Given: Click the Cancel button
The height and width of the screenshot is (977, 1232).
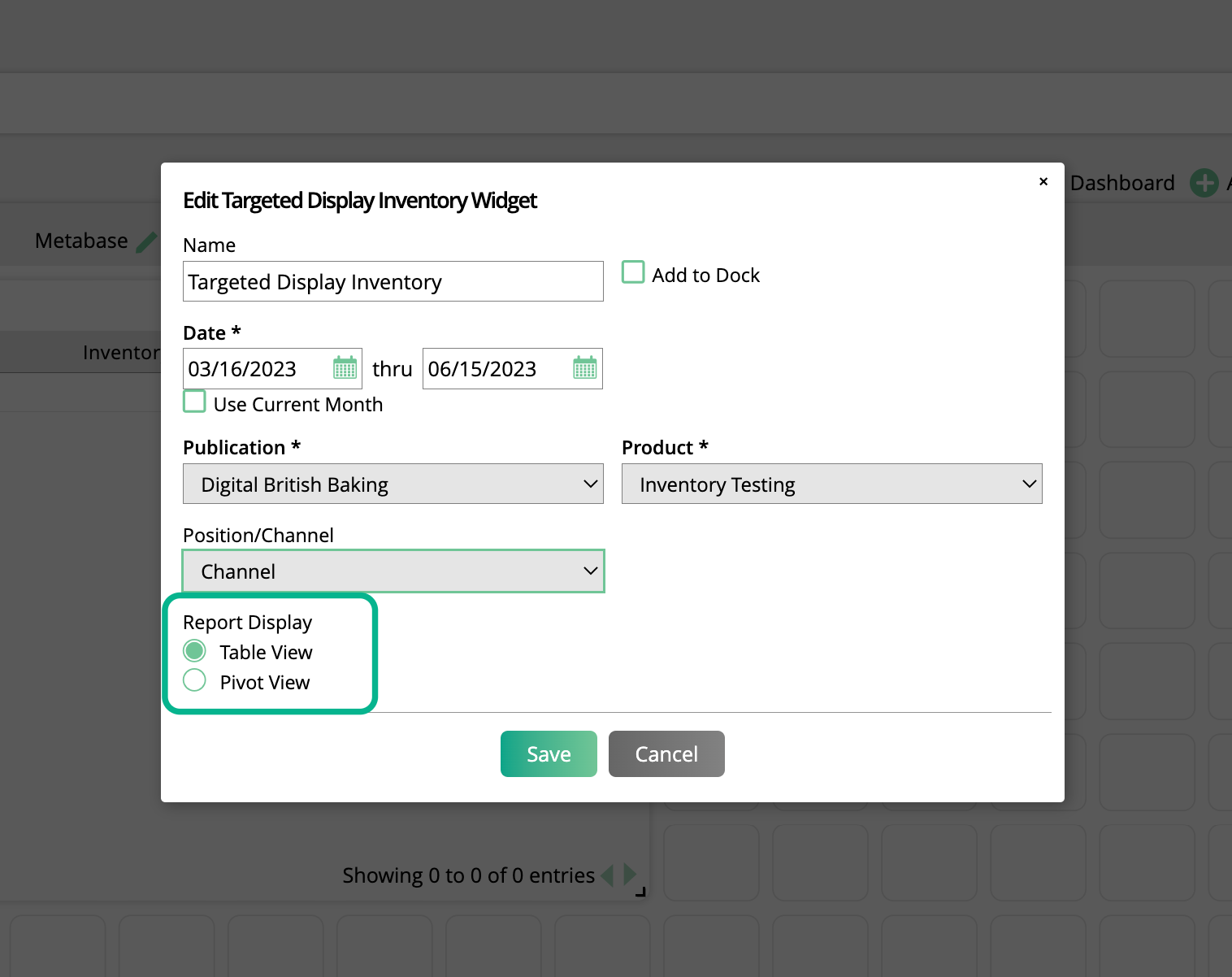Looking at the screenshot, I should point(666,753).
